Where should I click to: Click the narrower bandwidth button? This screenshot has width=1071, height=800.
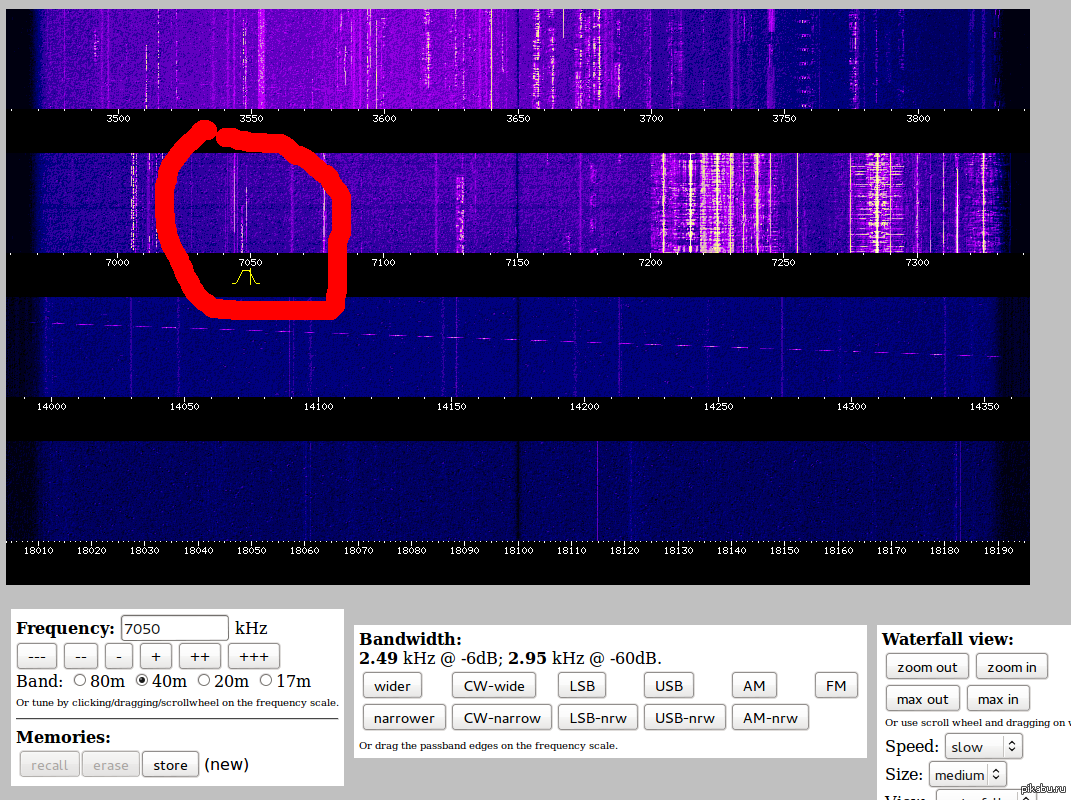coord(404,717)
